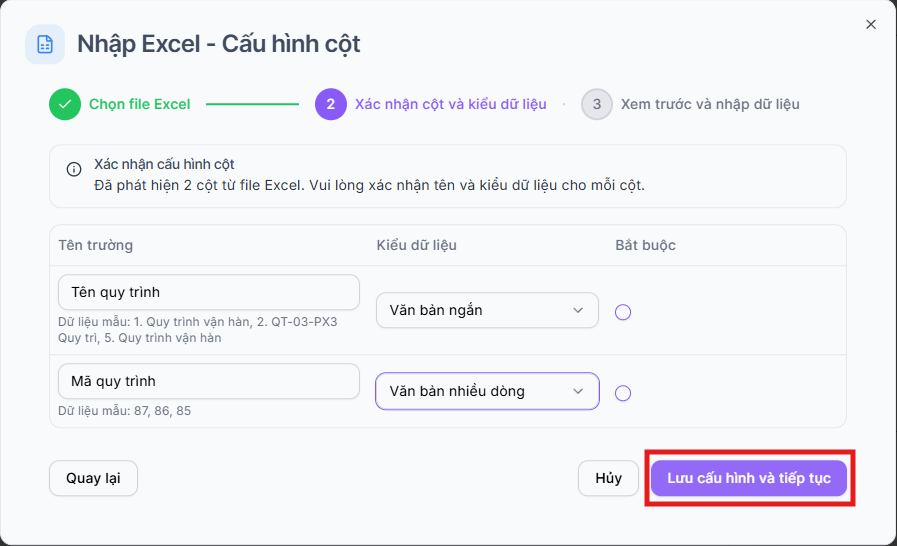
Task: Focus the Mã quy trình field name input
Action: [209, 381]
